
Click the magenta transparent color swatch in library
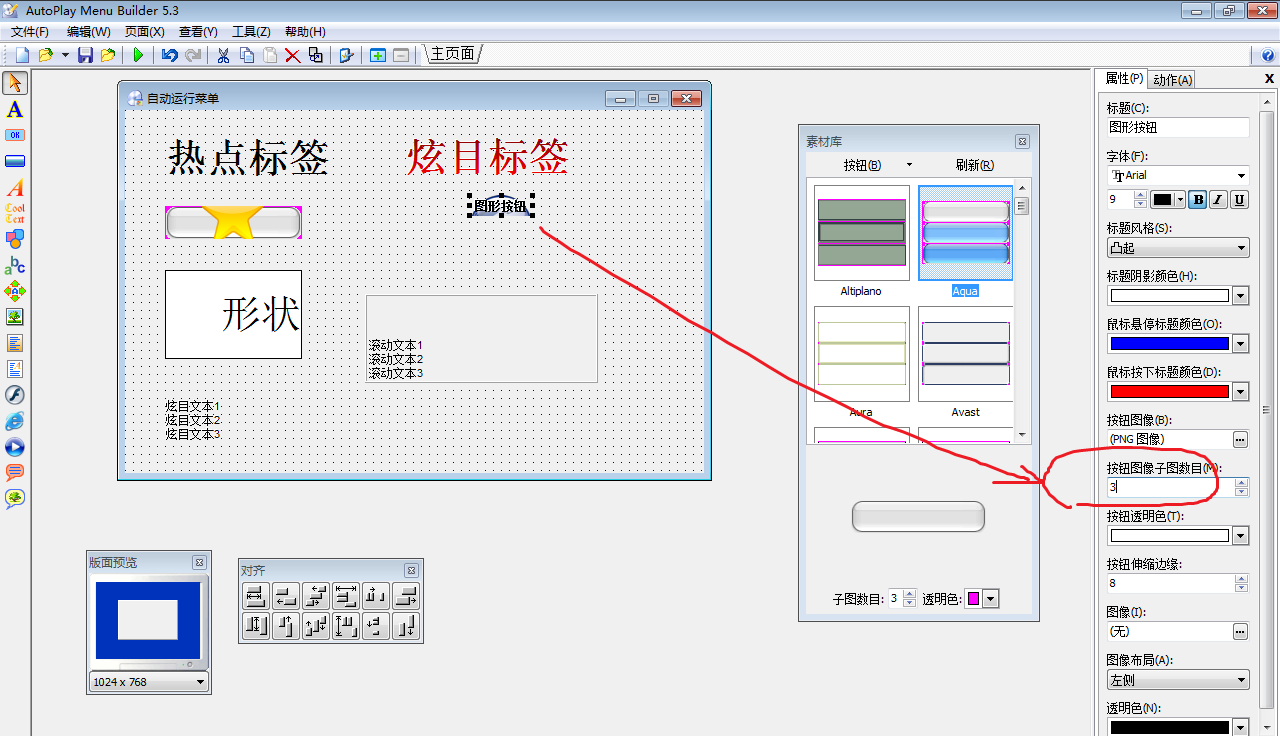click(x=973, y=599)
